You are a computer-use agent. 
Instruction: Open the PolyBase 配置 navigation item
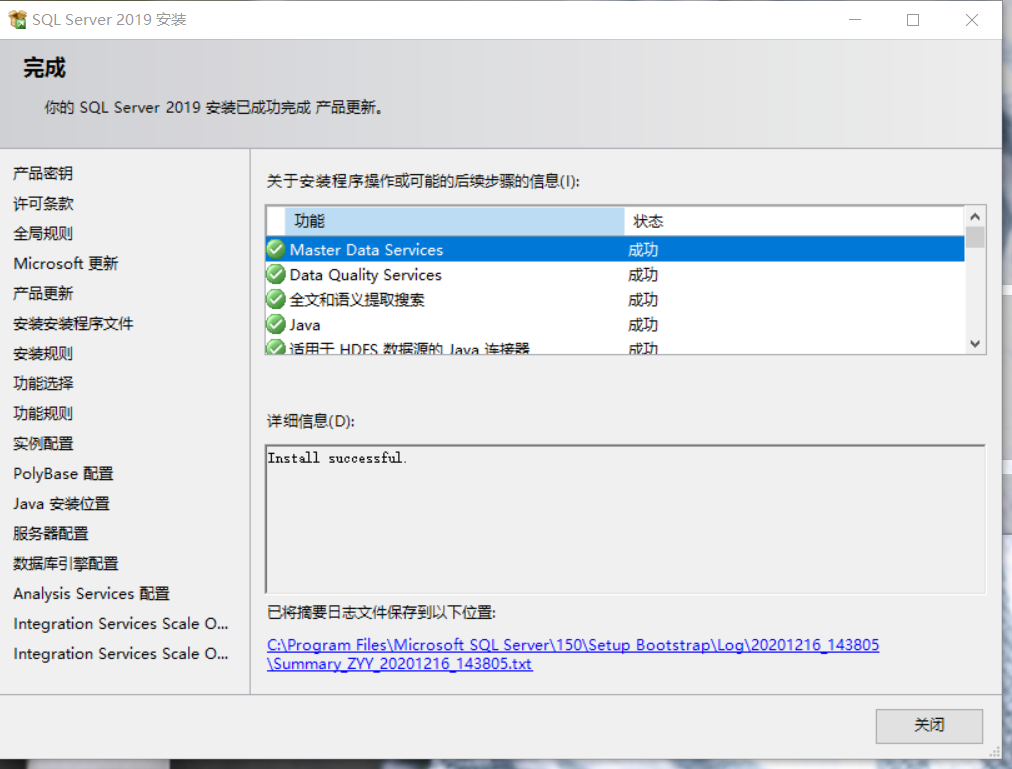[62, 473]
